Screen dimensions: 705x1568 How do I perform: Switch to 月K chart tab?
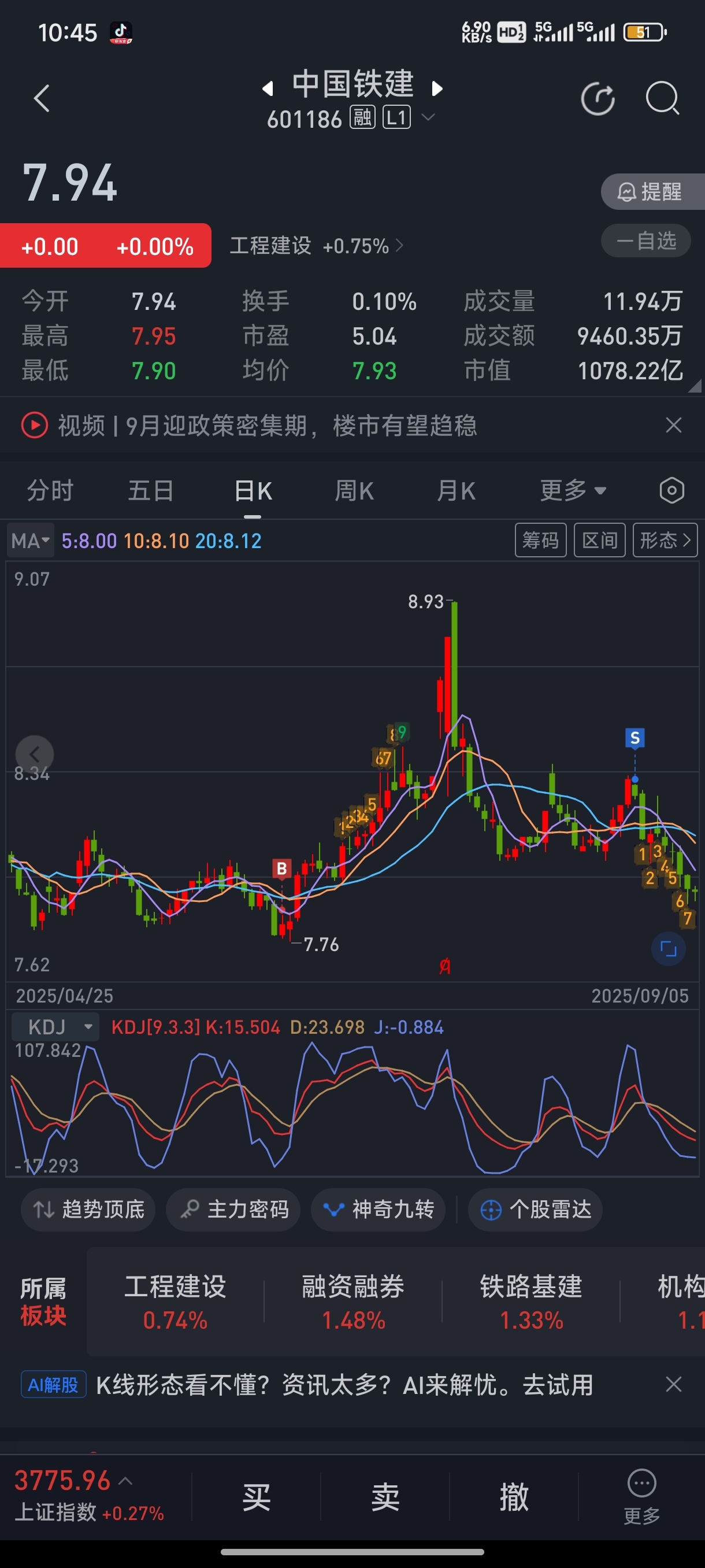point(456,491)
